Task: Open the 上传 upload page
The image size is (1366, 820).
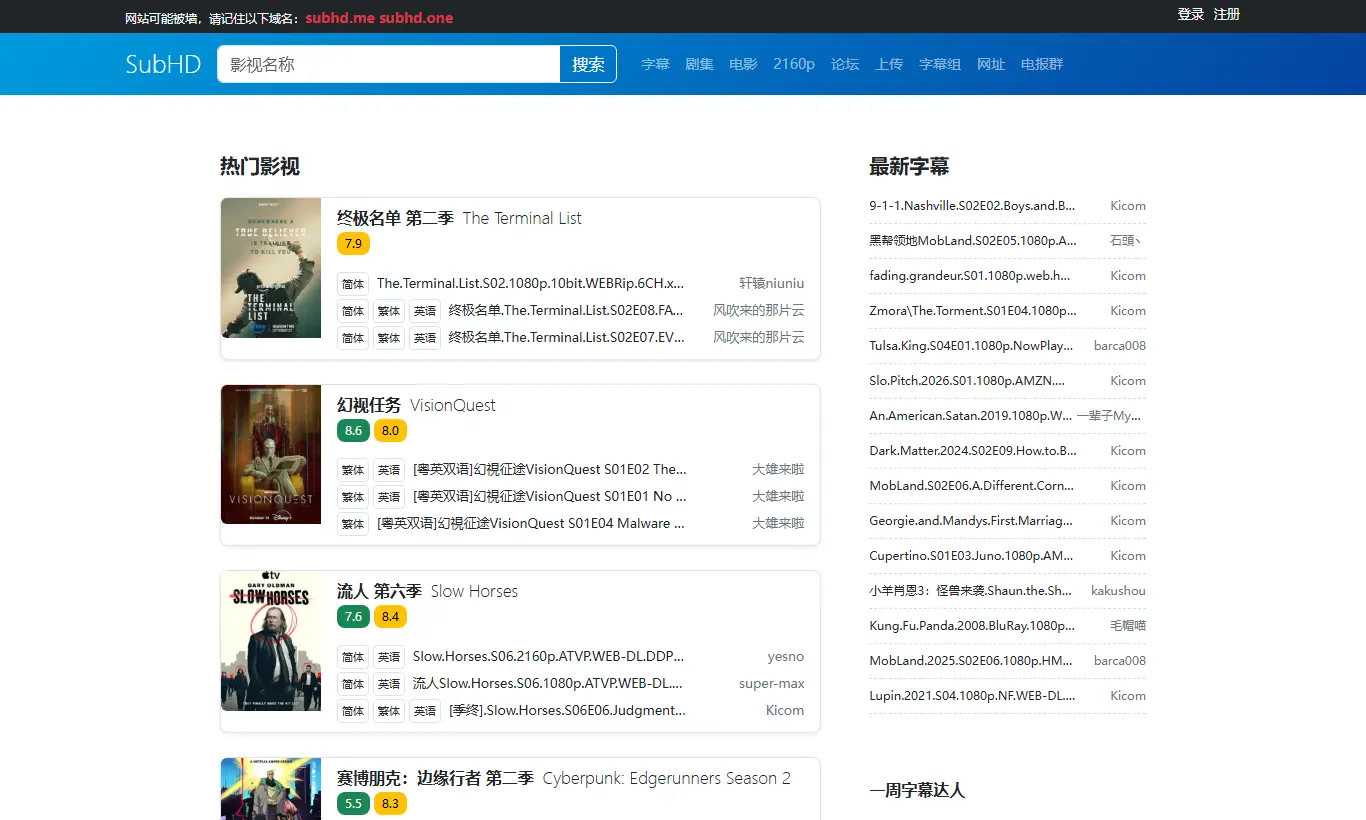Action: click(889, 64)
